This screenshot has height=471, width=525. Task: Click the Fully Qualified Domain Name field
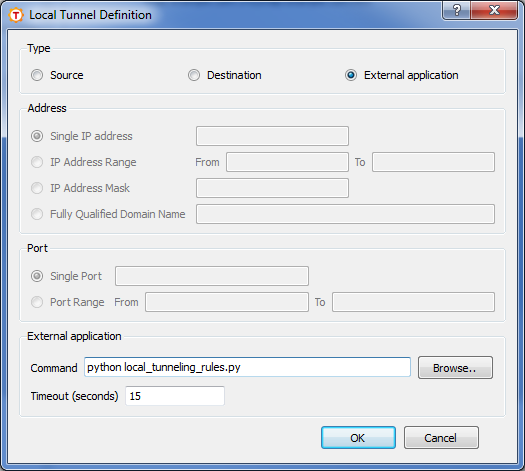(x=345, y=214)
